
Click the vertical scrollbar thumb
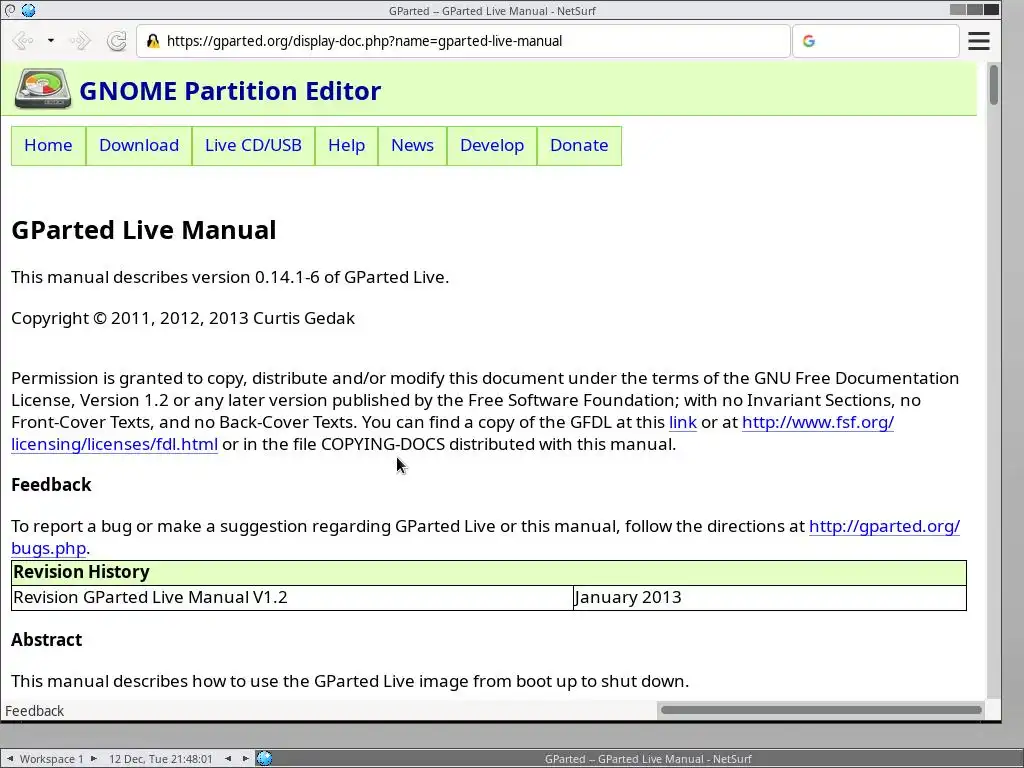click(x=993, y=85)
